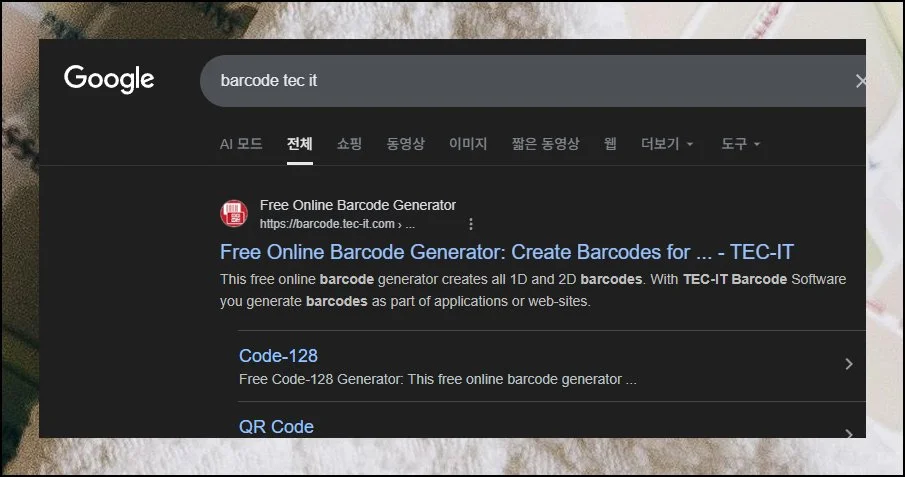This screenshot has width=905, height=477.
Task: Click the TEC-IT barcode site favicon
Action: [234, 214]
